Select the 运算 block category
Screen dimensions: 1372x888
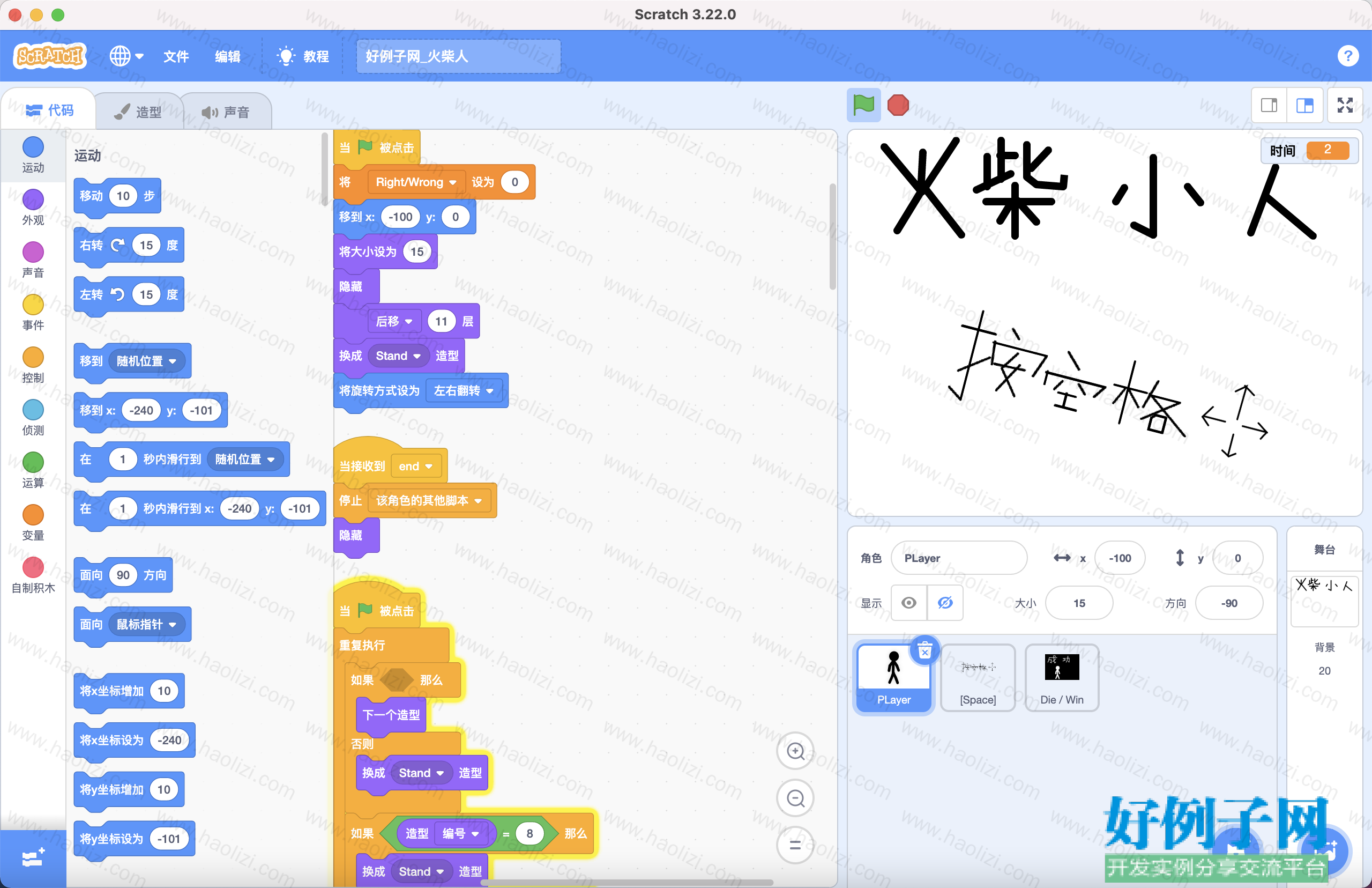point(33,470)
